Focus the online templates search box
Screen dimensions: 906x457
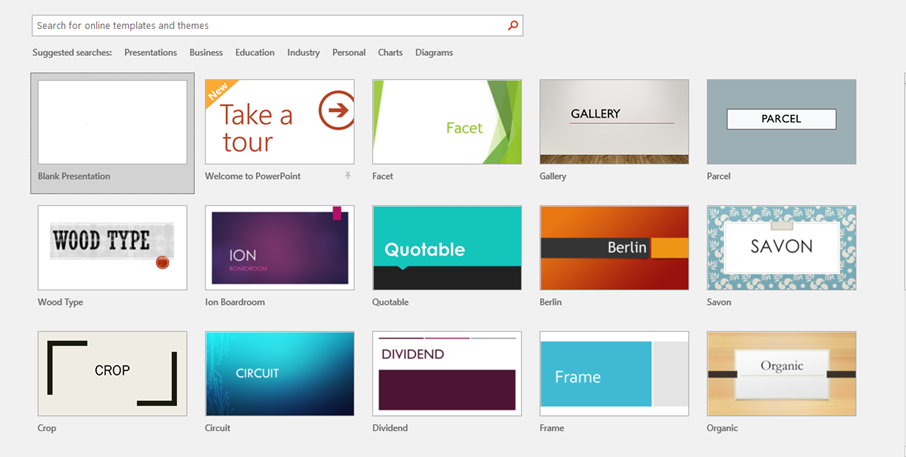point(277,25)
